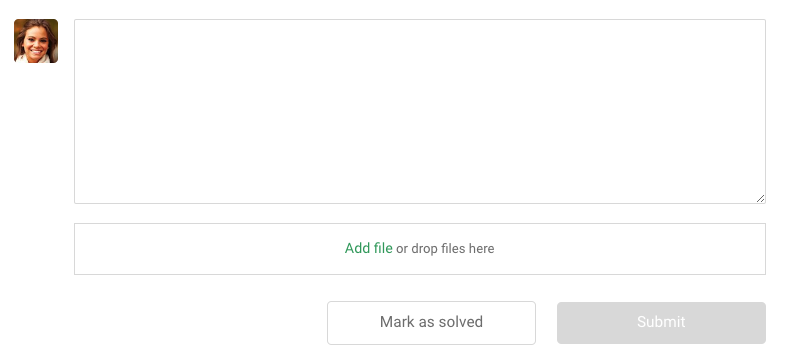Select the smiling woman's profile picture
This screenshot has width=785, height=360.
pyautogui.click(x=36, y=41)
